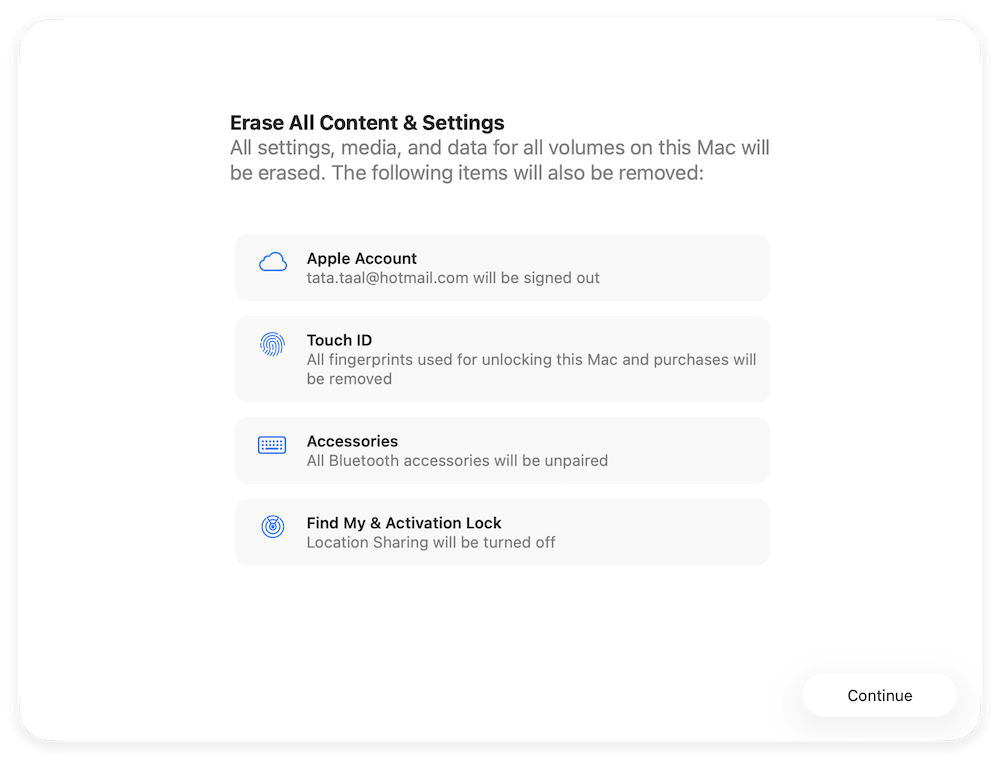Click the fingerprints removal description under Touch ID

[x=531, y=369]
